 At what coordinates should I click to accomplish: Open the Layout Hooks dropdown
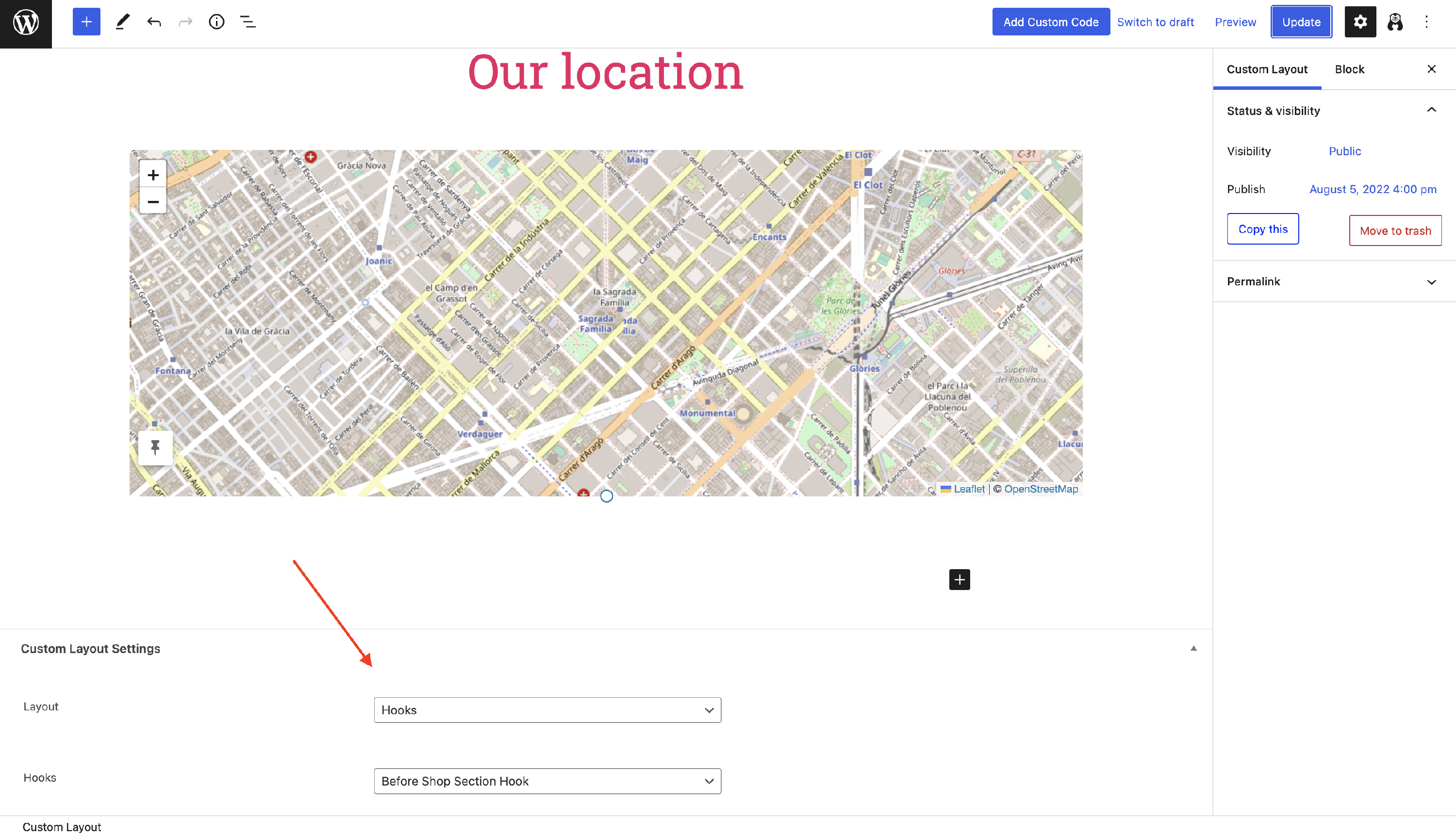(x=546, y=710)
